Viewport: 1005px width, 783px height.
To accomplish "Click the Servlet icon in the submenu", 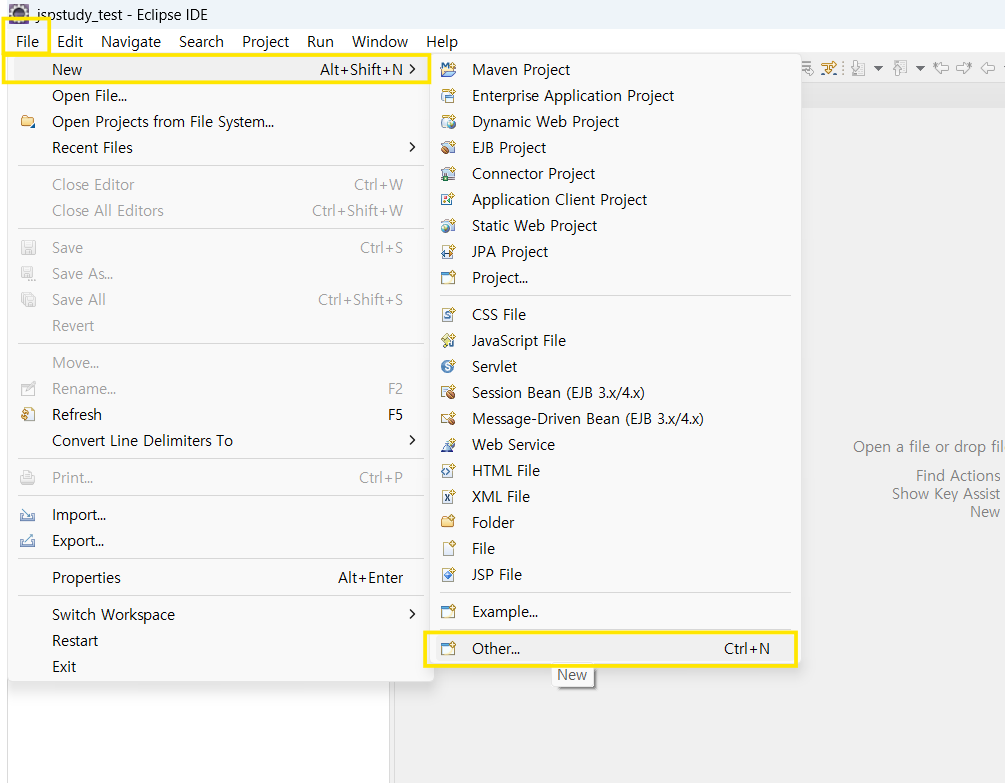I will (449, 366).
